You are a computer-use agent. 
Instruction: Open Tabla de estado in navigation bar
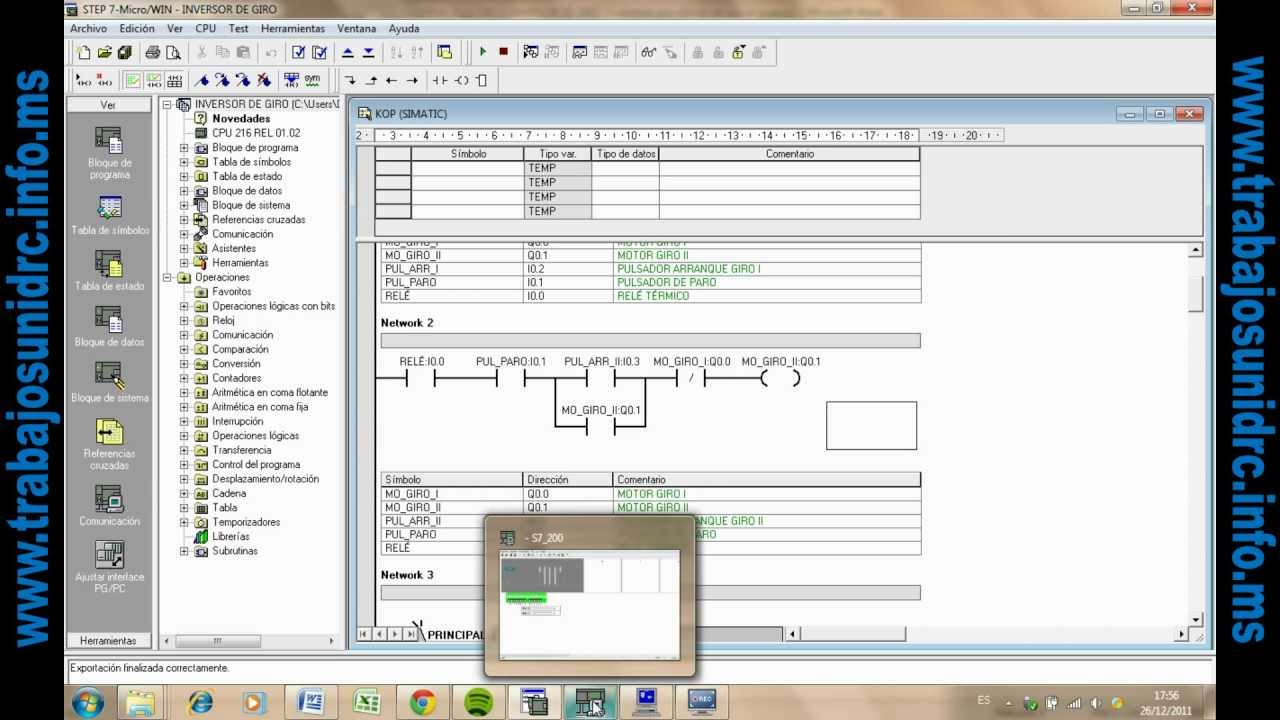pyautogui.click(x=109, y=271)
